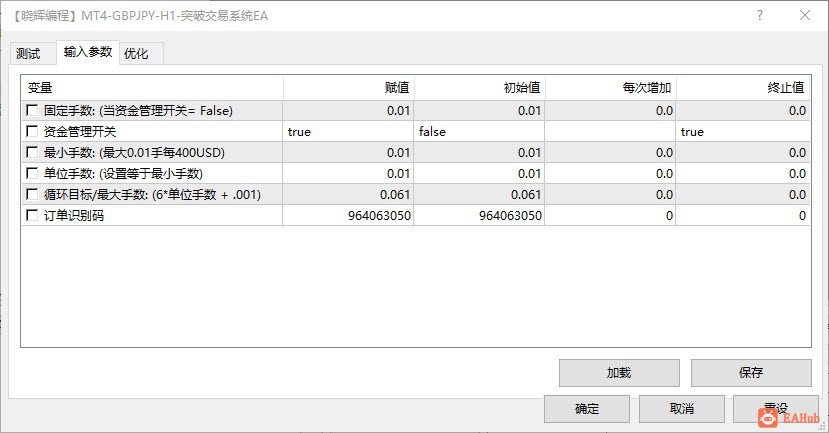Select the 单位手数 variable label
This screenshot has width=829, height=433.
(123, 173)
